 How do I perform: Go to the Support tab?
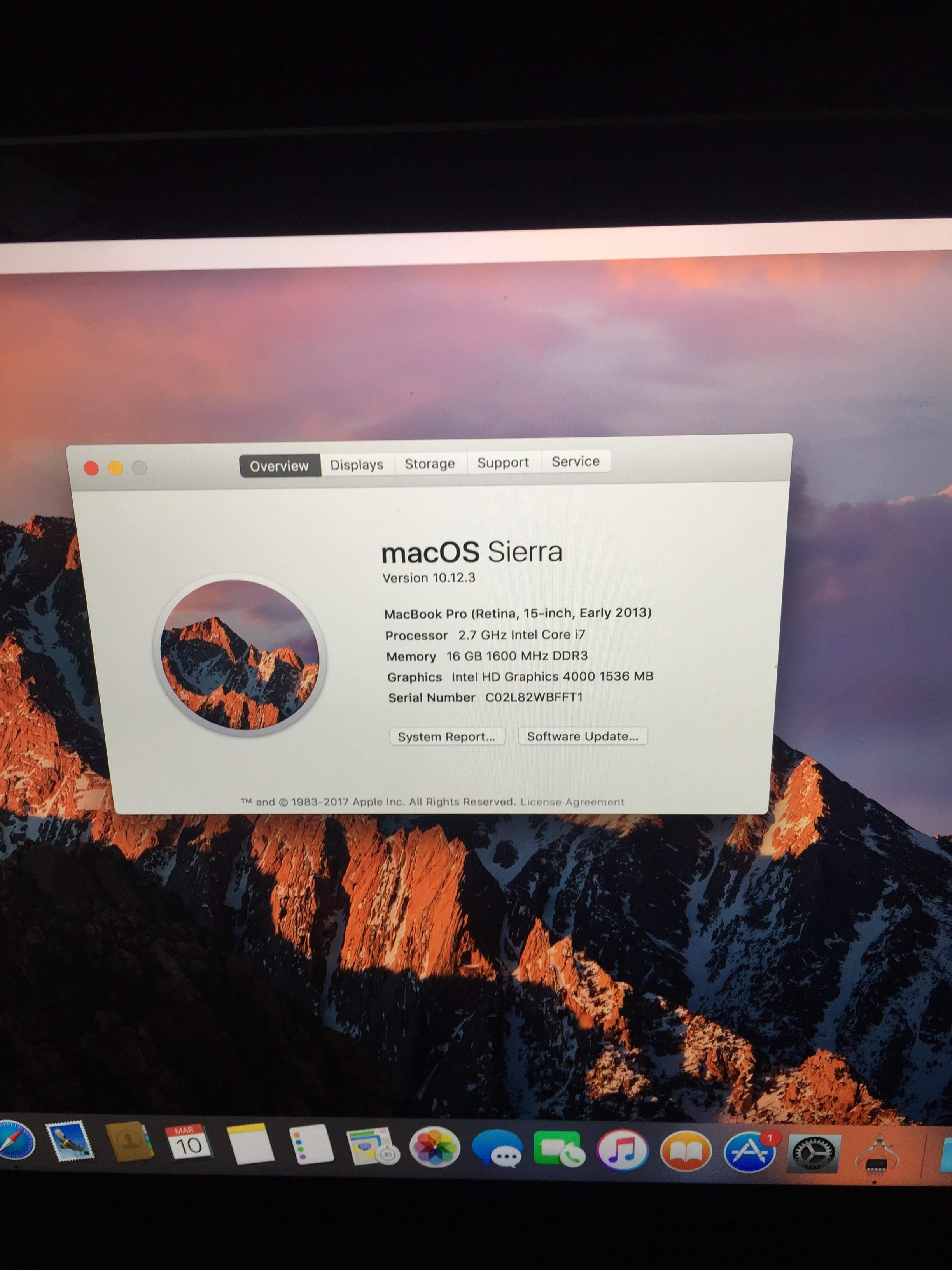pyautogui.click(x=503, y=462)
